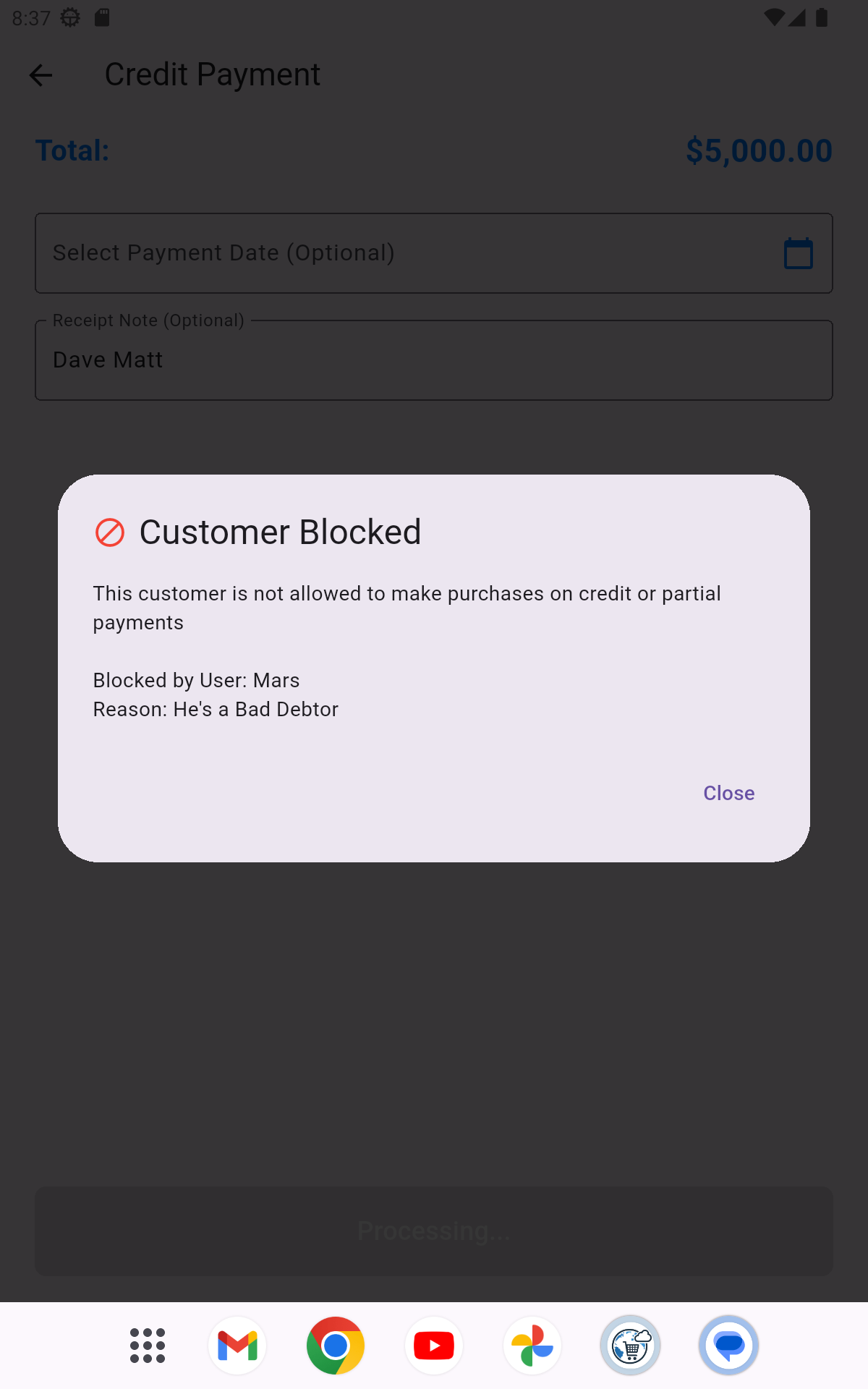Tap the Credit Payment page title
Image resolution: width=868 pixels, height=1389 pixels.
click(212, 75)
